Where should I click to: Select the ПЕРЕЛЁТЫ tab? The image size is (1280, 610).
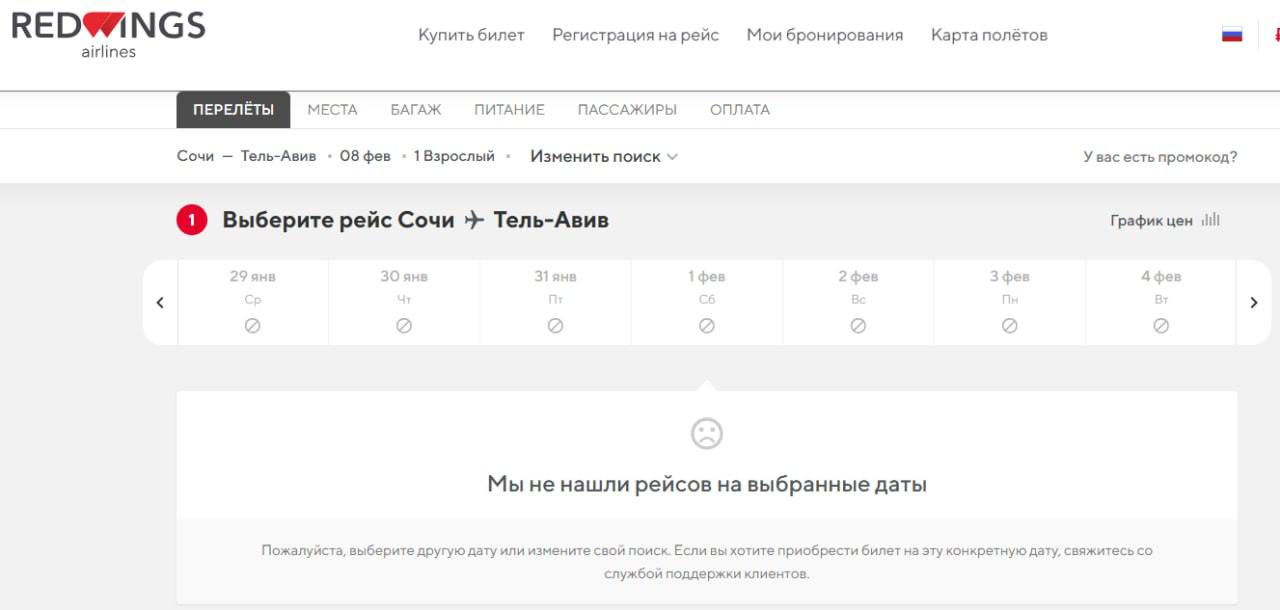pyautogui.click(x=233, y=110)
